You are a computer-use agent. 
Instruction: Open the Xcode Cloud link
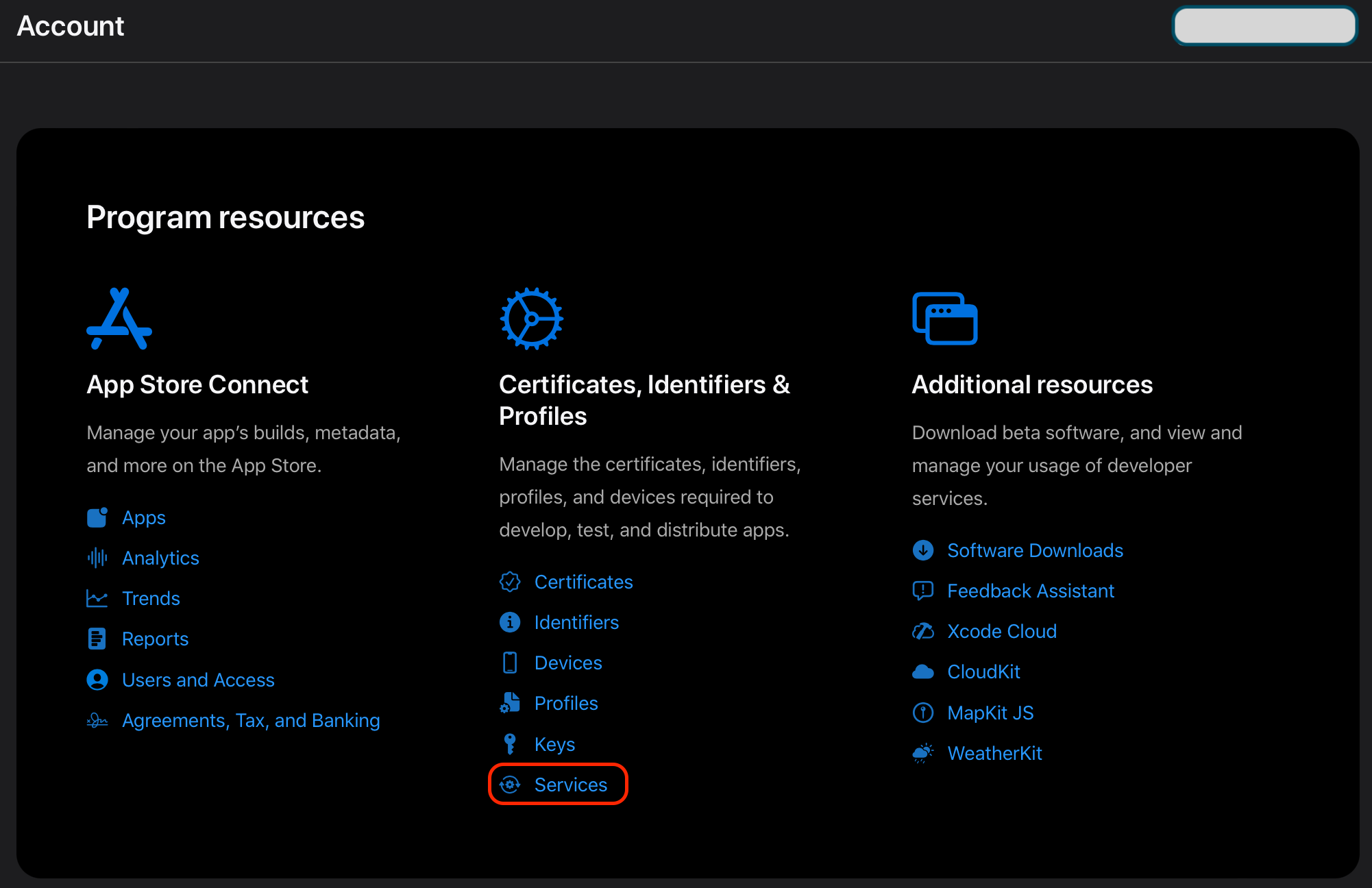(1002, 631)
